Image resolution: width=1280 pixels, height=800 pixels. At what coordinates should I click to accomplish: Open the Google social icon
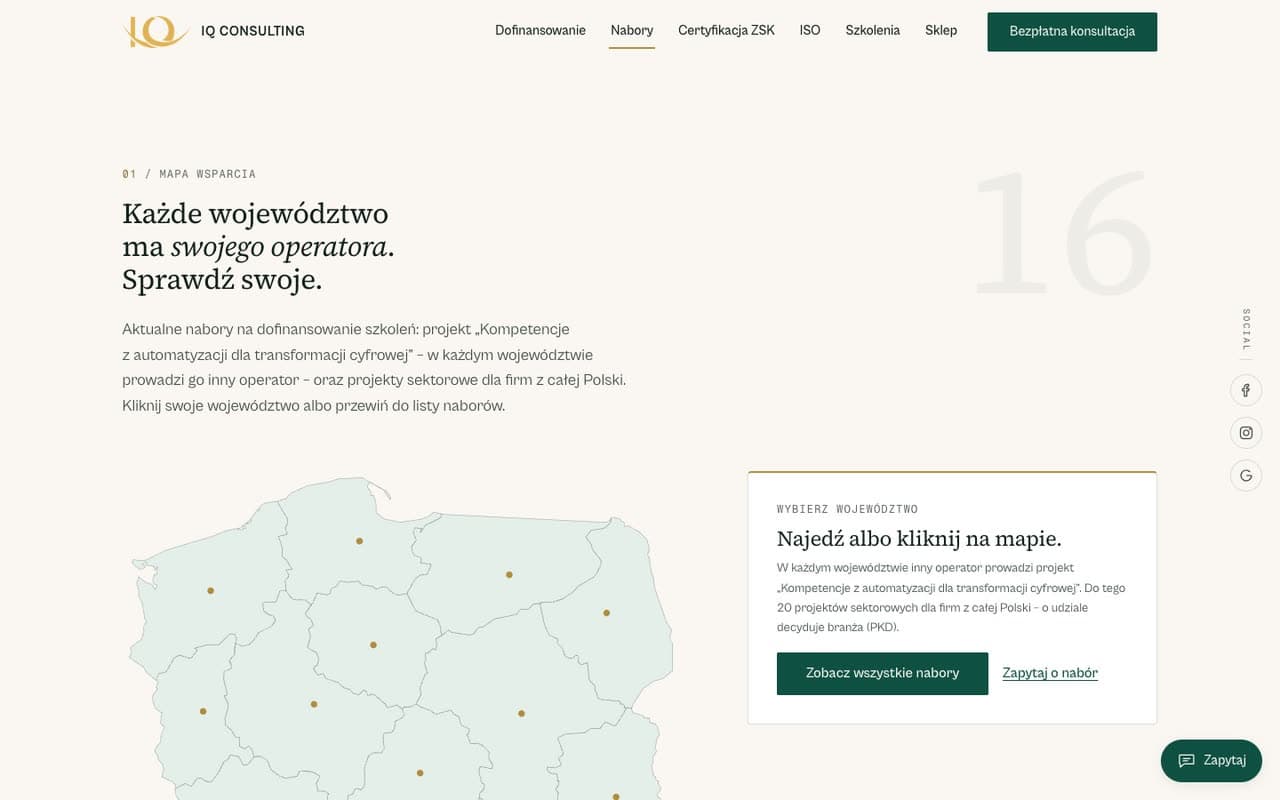coord(1246,475)
